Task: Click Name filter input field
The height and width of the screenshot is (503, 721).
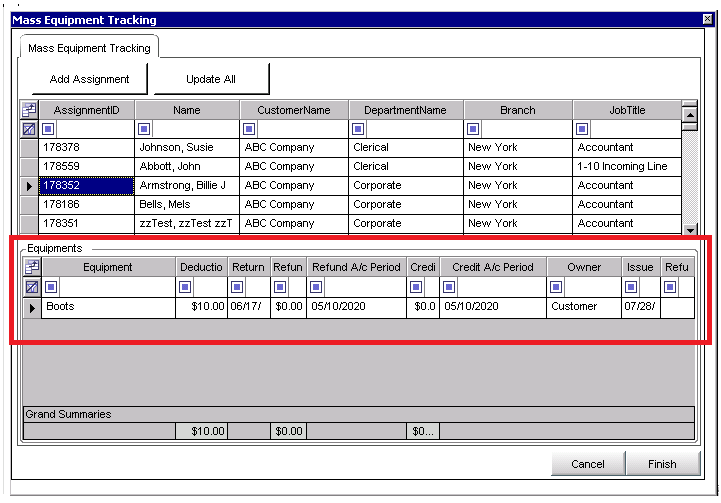Action: click(195, 129)
